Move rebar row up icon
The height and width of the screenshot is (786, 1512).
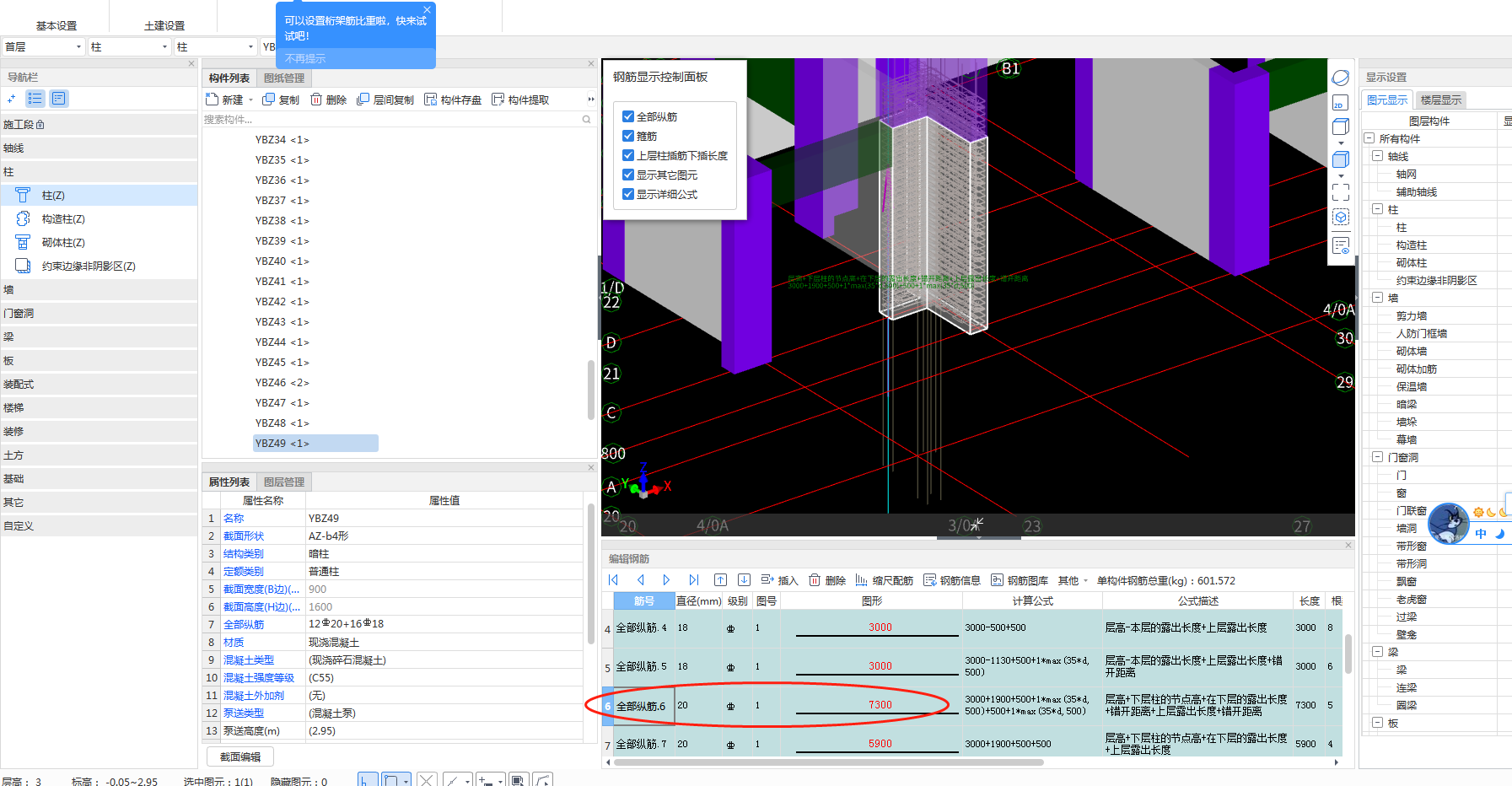720,580
